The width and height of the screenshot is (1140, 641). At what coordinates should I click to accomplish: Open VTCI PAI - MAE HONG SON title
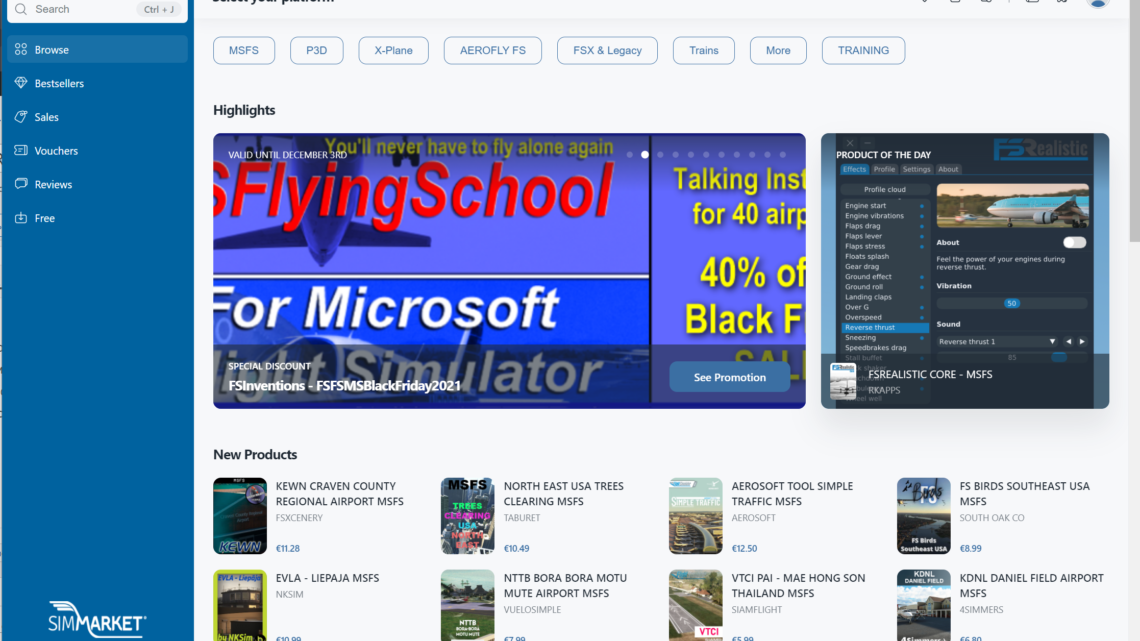[798, 586]
